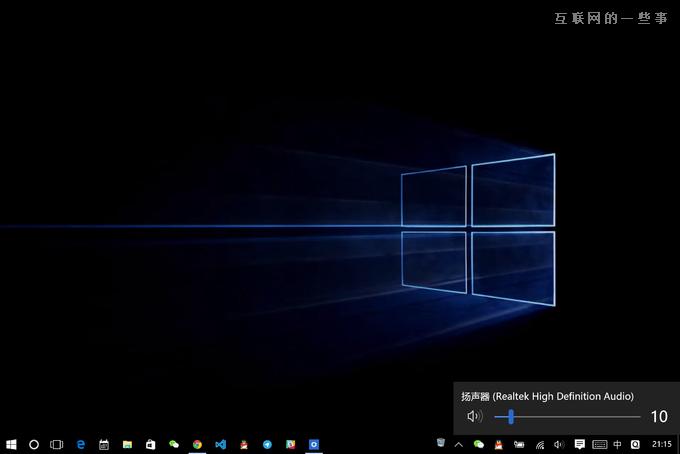Open the touch keyboard tray icon
This screenshot has height=454, width=680.
(600, 444)
